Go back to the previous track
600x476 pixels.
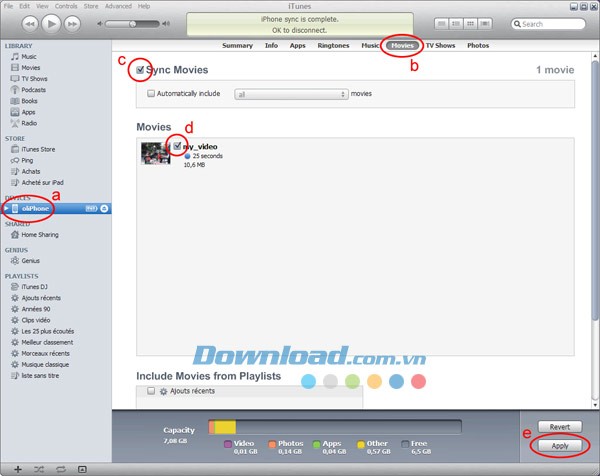[31, 23]
